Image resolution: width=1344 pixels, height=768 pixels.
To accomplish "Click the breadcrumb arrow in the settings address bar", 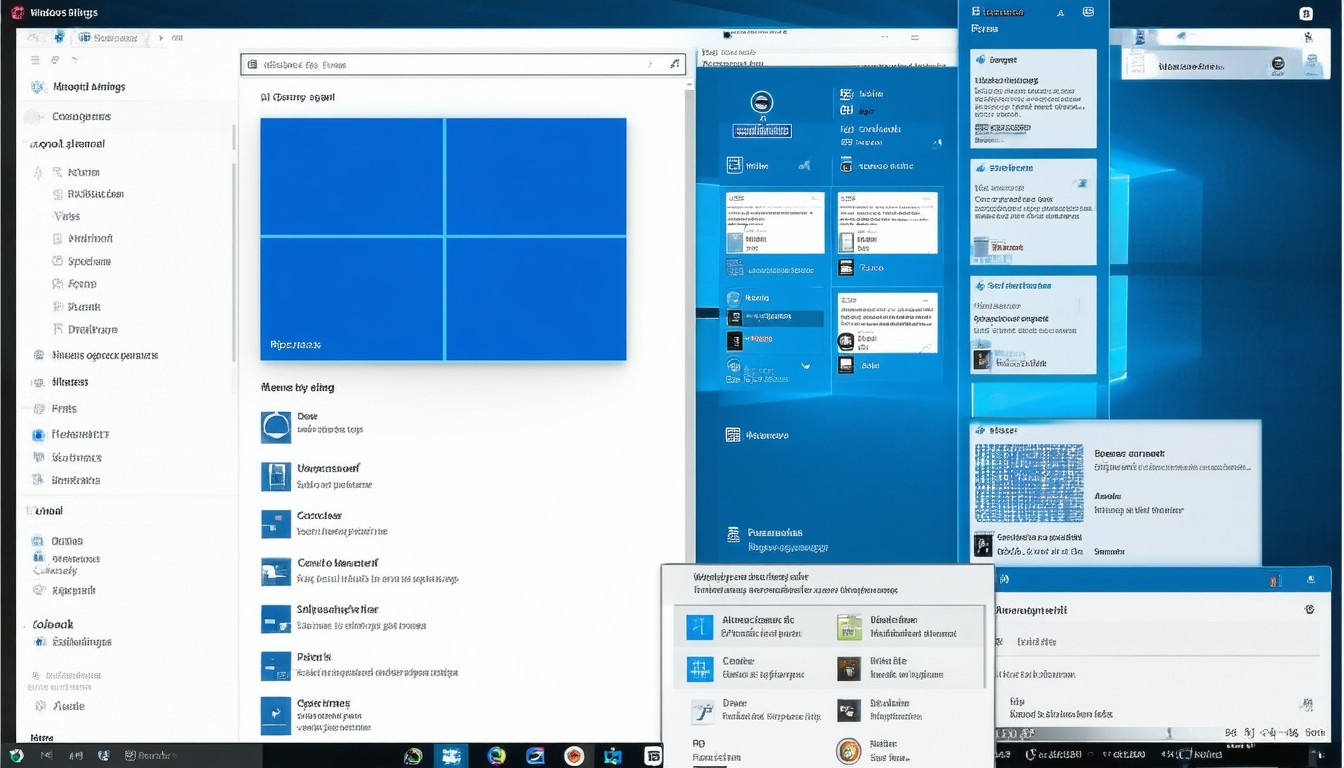I will coord(161,38).
